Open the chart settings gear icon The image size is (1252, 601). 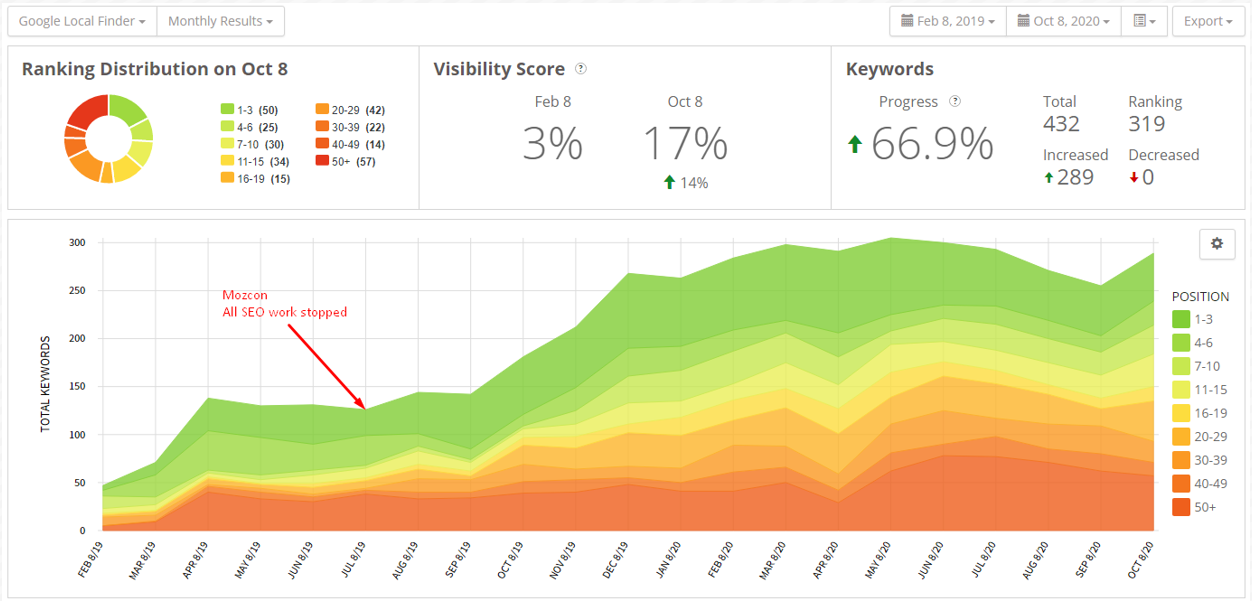(x=1217, y=244)
